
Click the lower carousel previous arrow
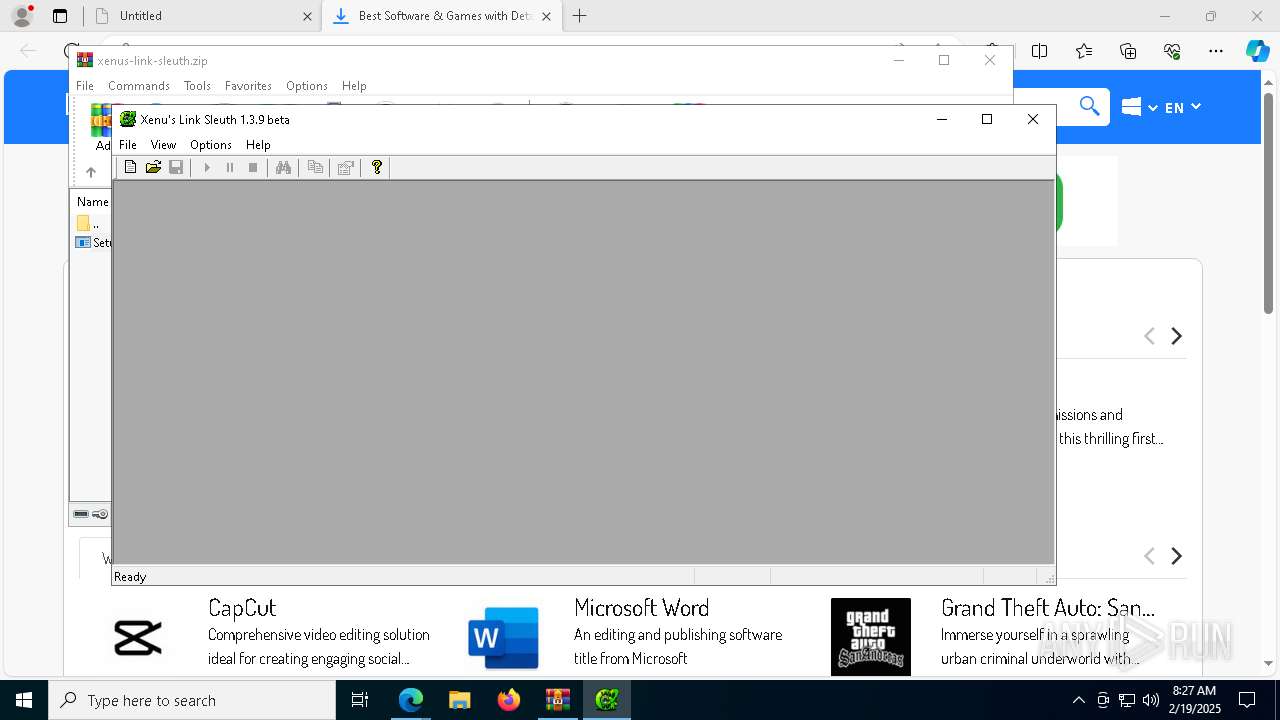pos(1149,556)
